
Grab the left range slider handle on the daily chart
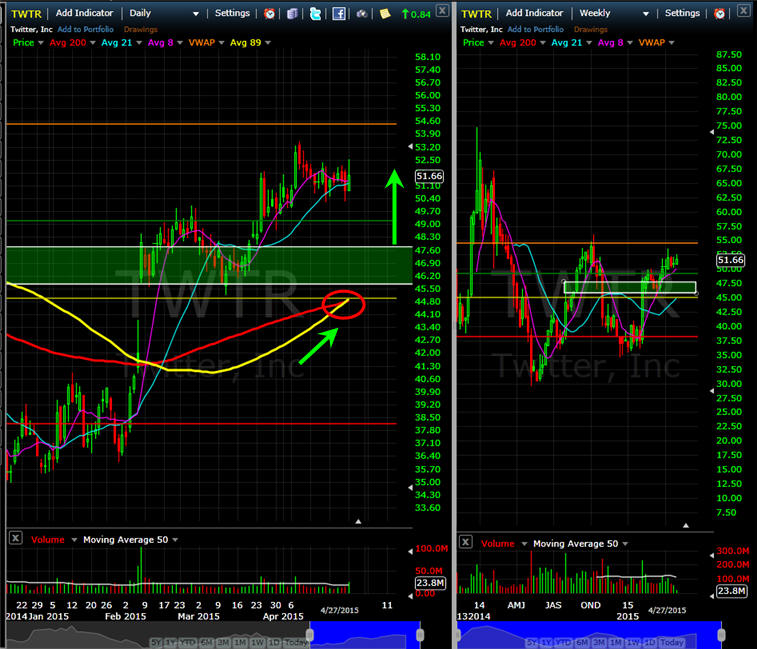(310, 635)
